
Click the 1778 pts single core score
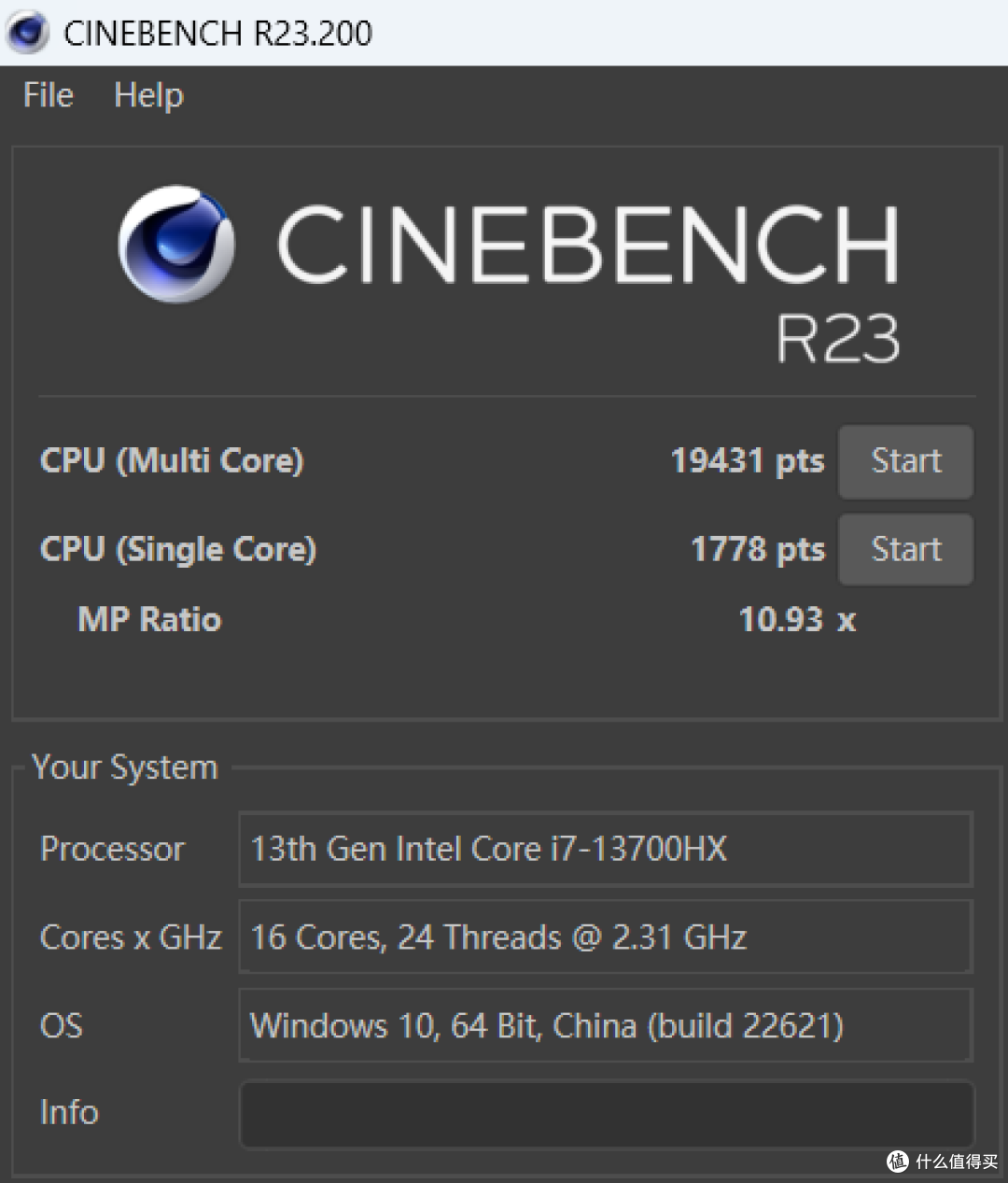click(x=758, y=549)
